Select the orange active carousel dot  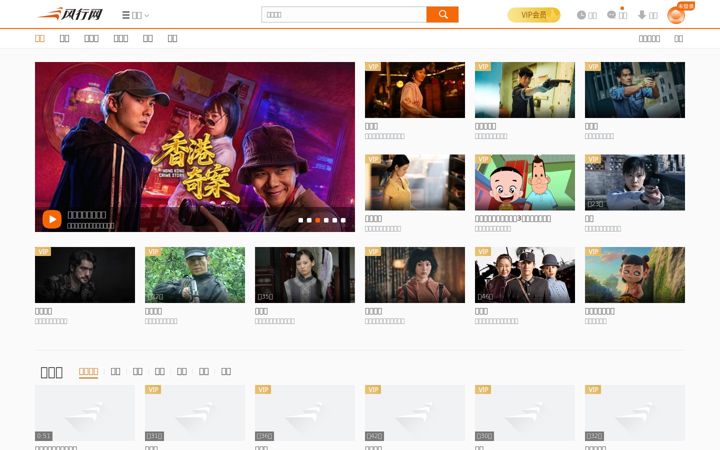318,220
